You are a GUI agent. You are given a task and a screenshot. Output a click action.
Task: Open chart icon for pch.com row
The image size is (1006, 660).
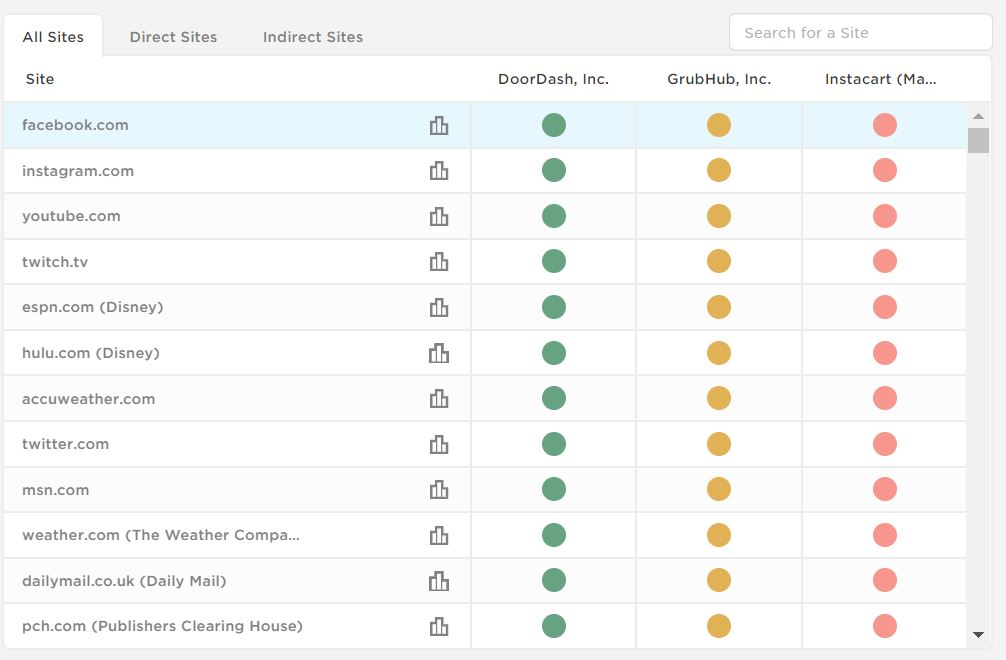[x=439, y=626]
